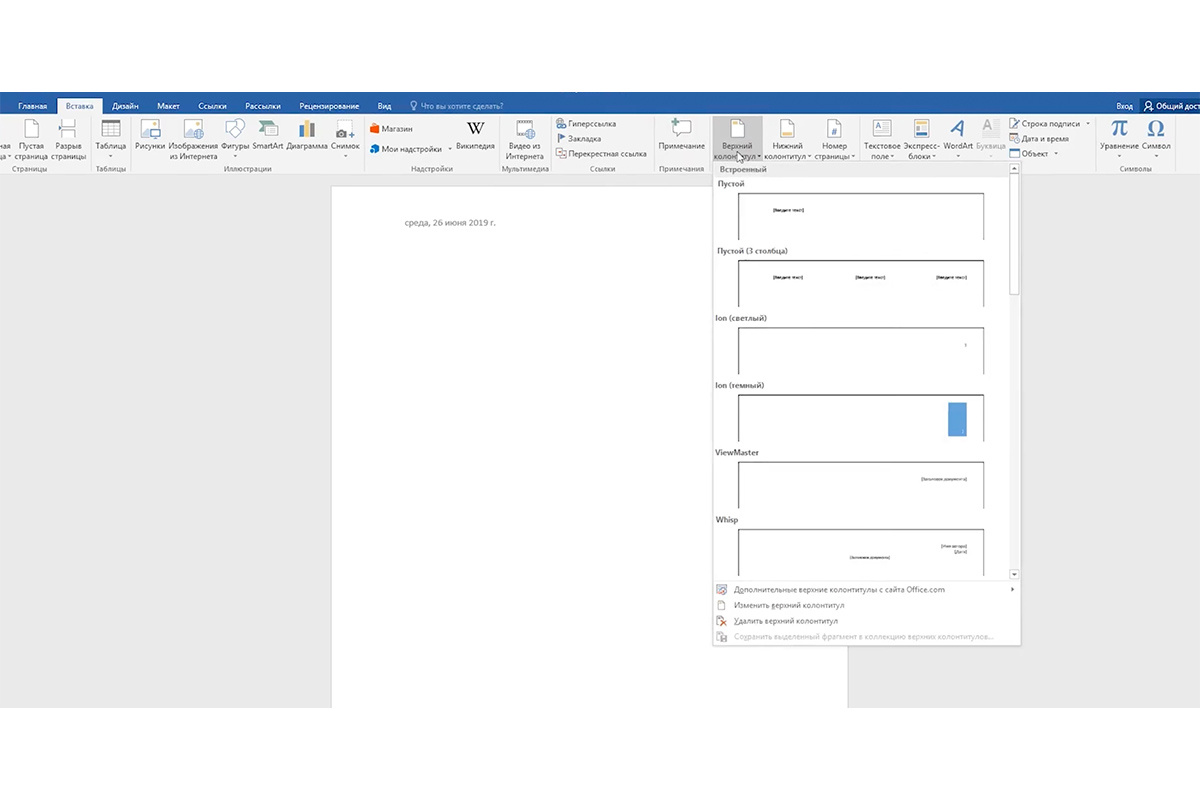The height and width of the screenshot is (800, 1200).
Task: Open the Рецензирование tab
Action: point(329,106)
